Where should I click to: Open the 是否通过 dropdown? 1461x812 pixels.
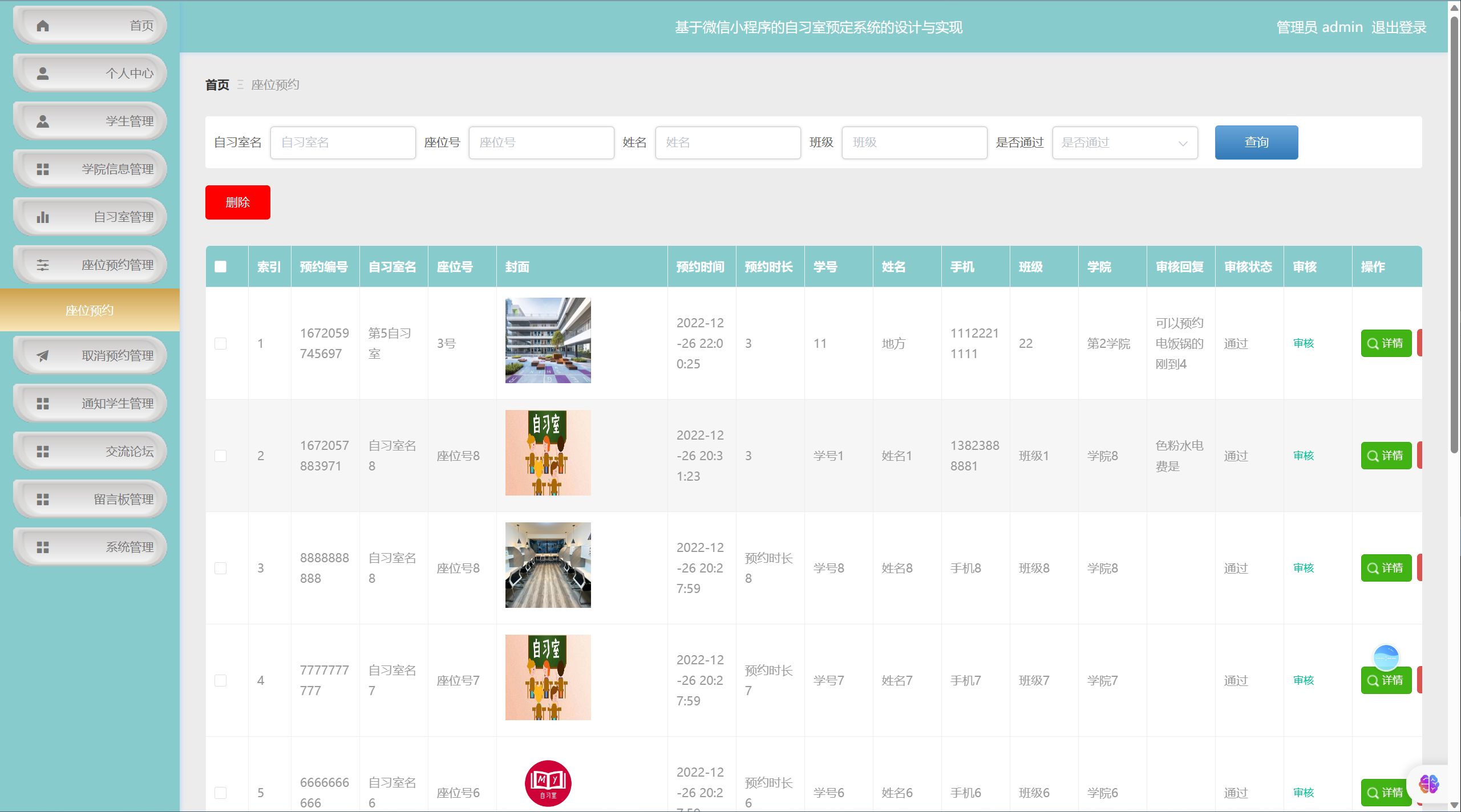point(1124,143)
